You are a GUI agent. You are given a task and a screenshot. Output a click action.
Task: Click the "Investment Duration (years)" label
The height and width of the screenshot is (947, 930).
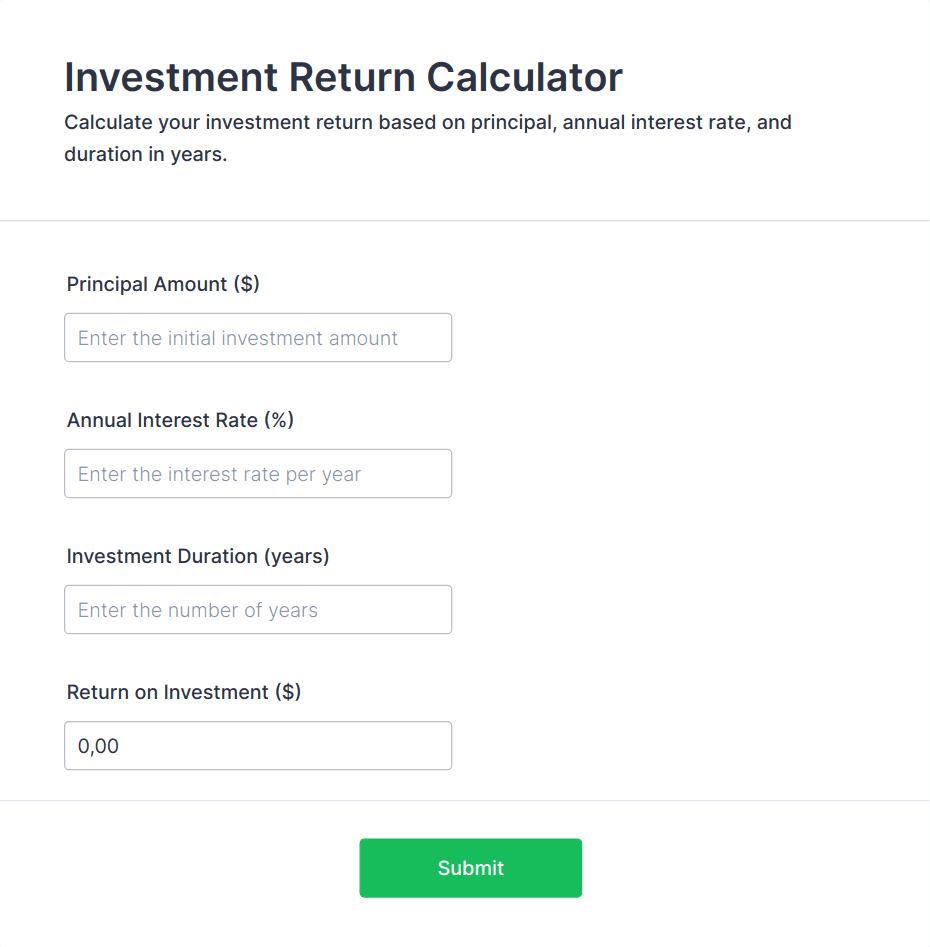tap(198, 556)
